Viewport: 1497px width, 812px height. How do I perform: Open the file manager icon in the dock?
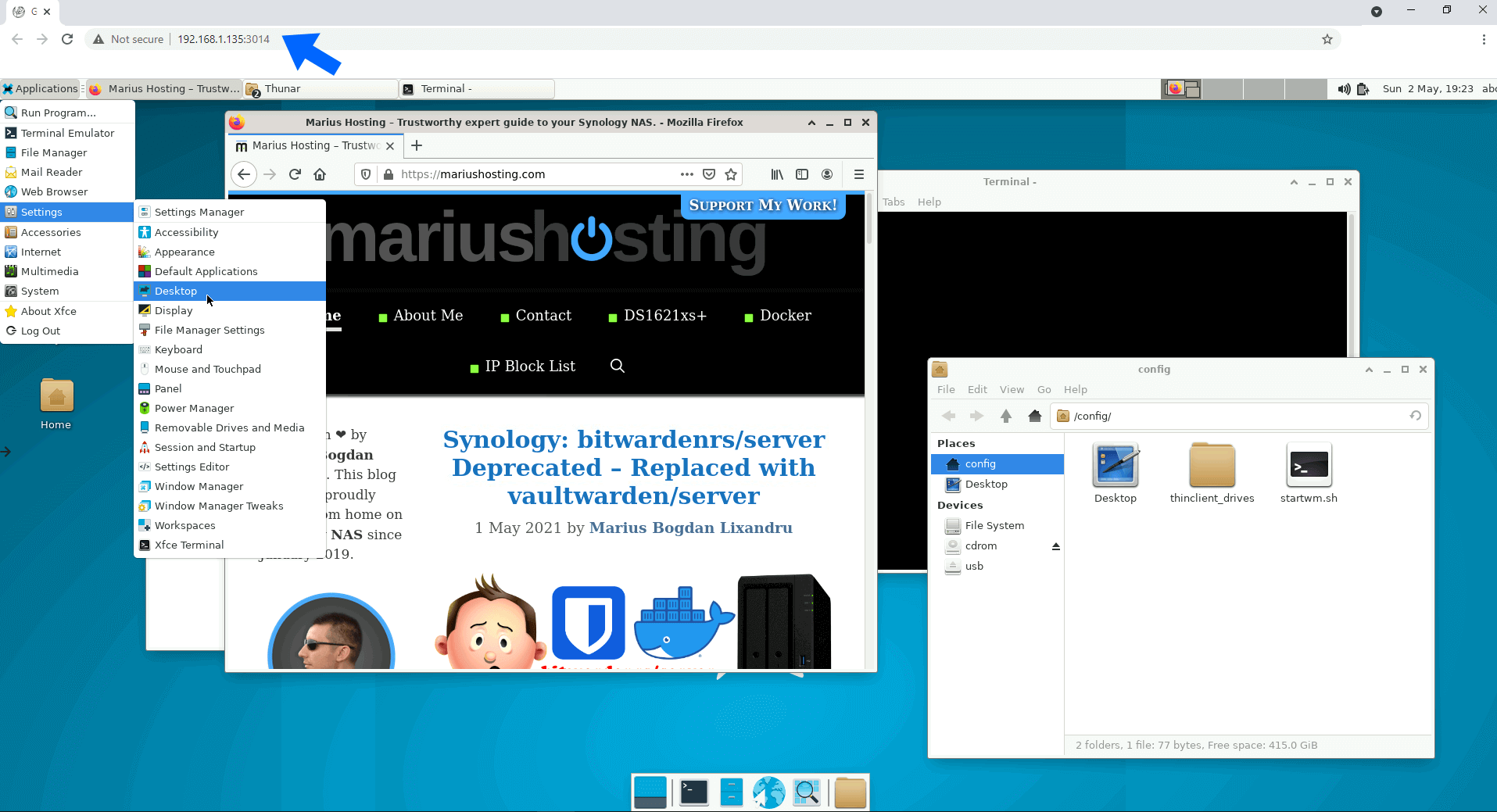click(731, 792)
